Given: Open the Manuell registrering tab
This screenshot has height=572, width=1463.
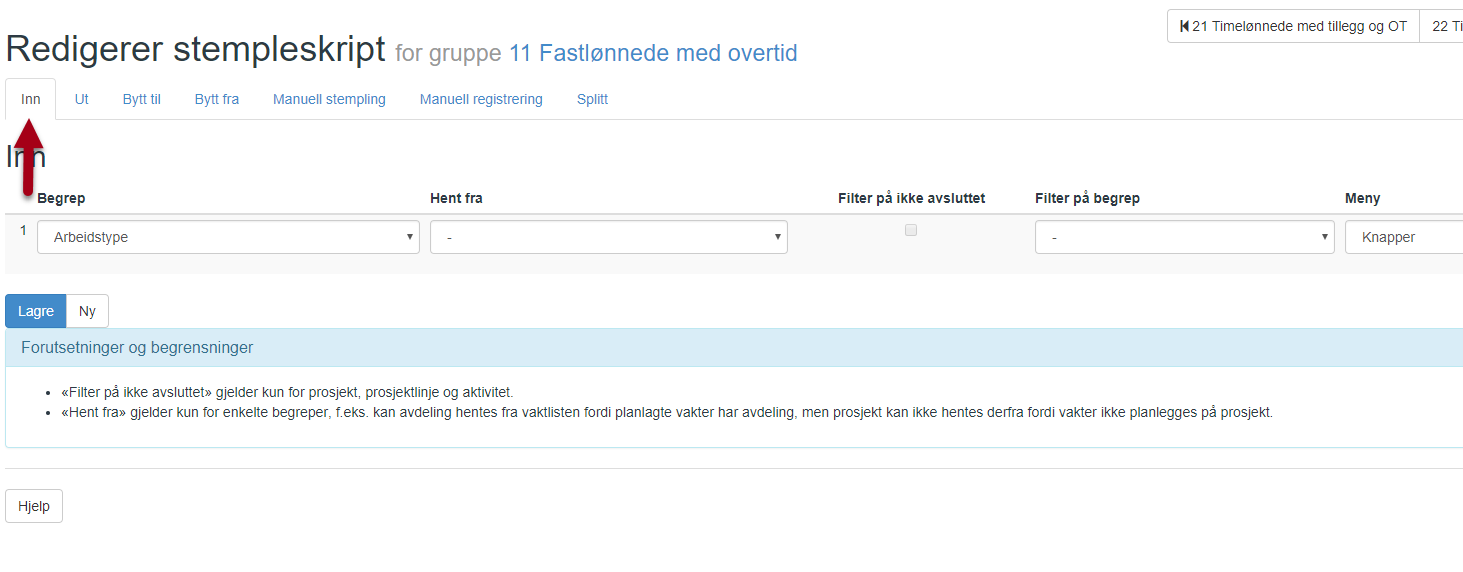Looking at the screenshot, I should (x=481, y=99).
